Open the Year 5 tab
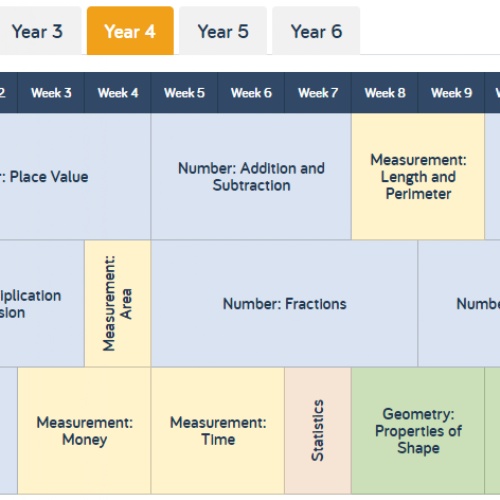500x500 pixels. [223, 31]
